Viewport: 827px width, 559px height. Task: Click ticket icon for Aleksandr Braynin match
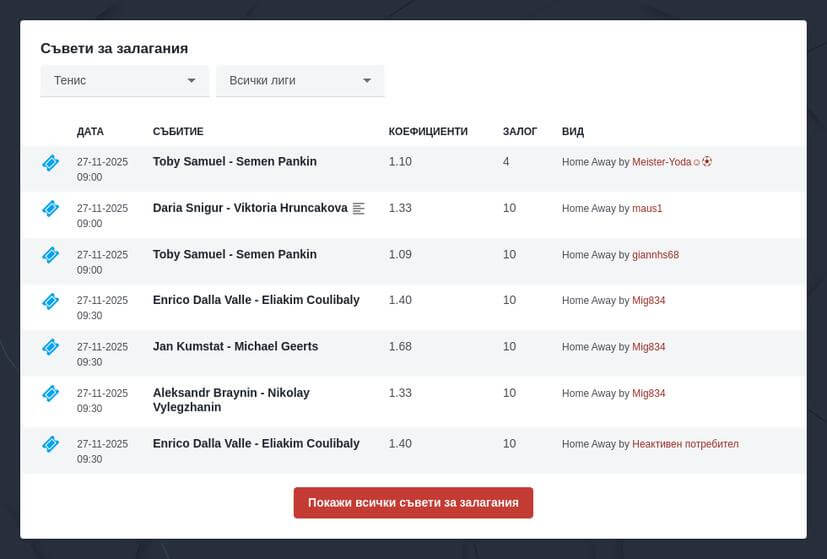click(x=50, y=394)
